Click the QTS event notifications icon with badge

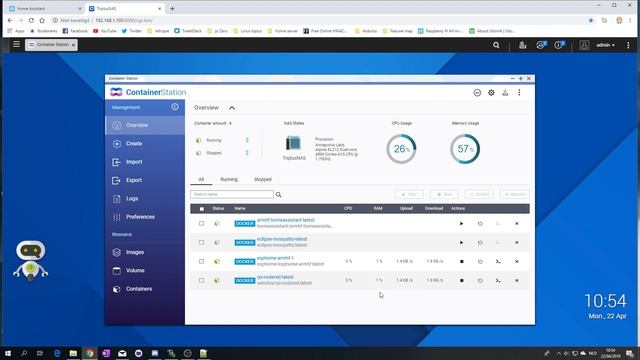point(559,45)
